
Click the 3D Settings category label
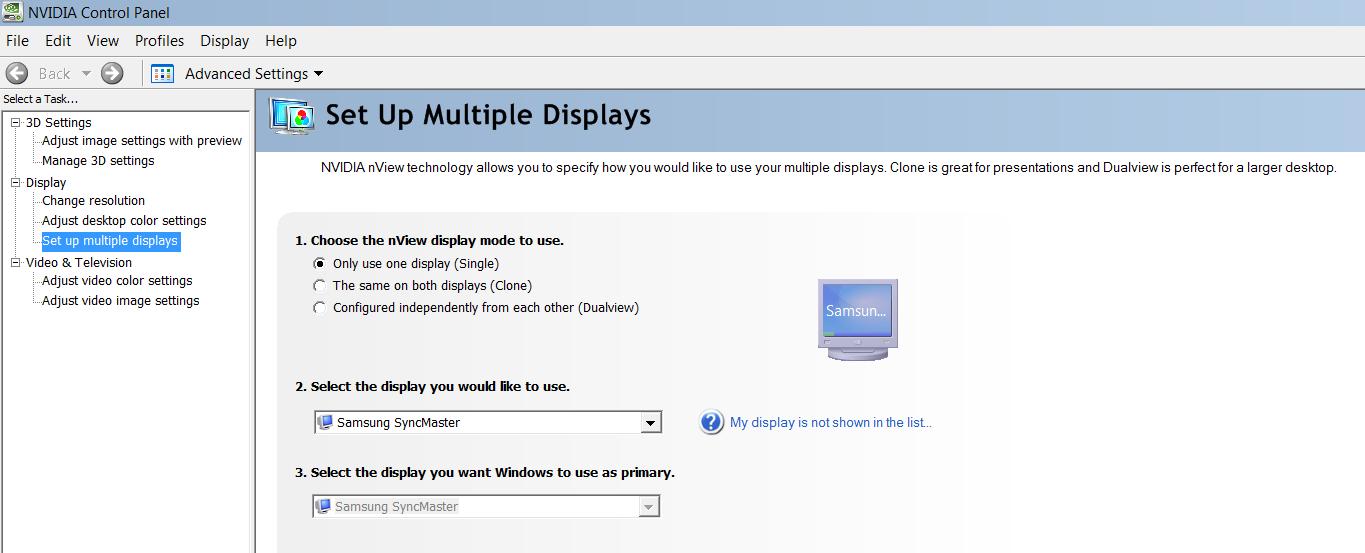point(58,122)
